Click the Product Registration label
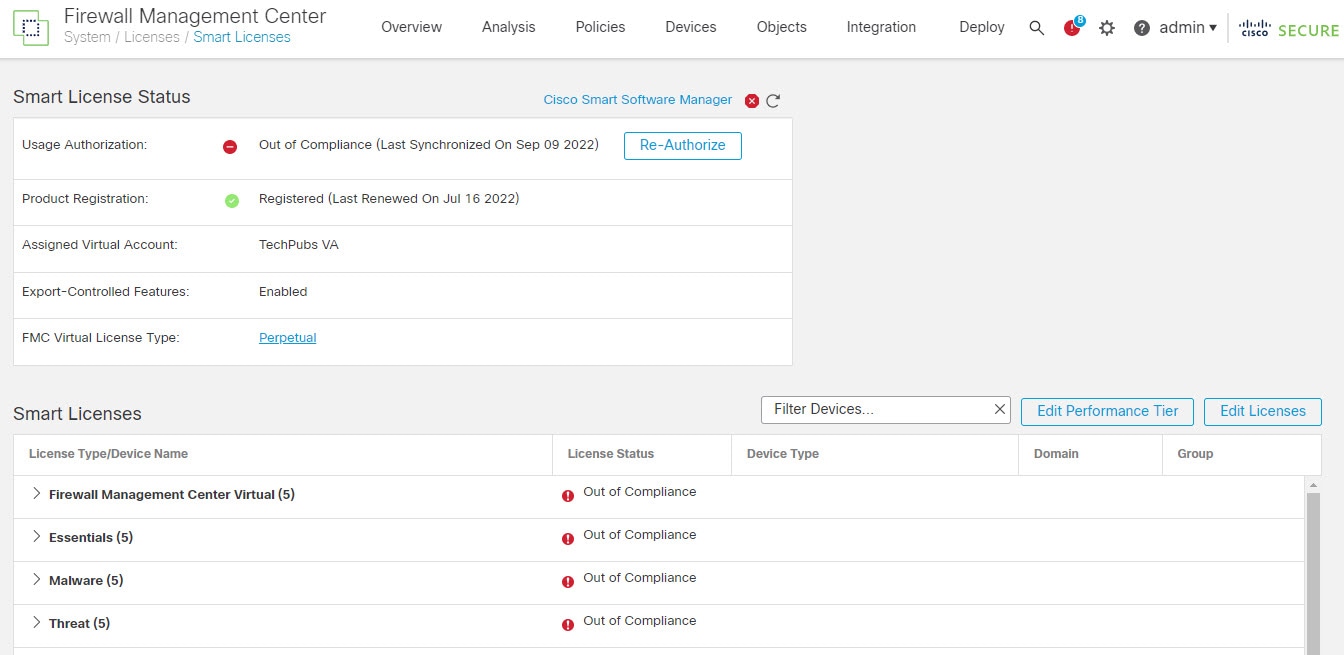The height and width of the screenshot is (655, 1344). point(85,199)
